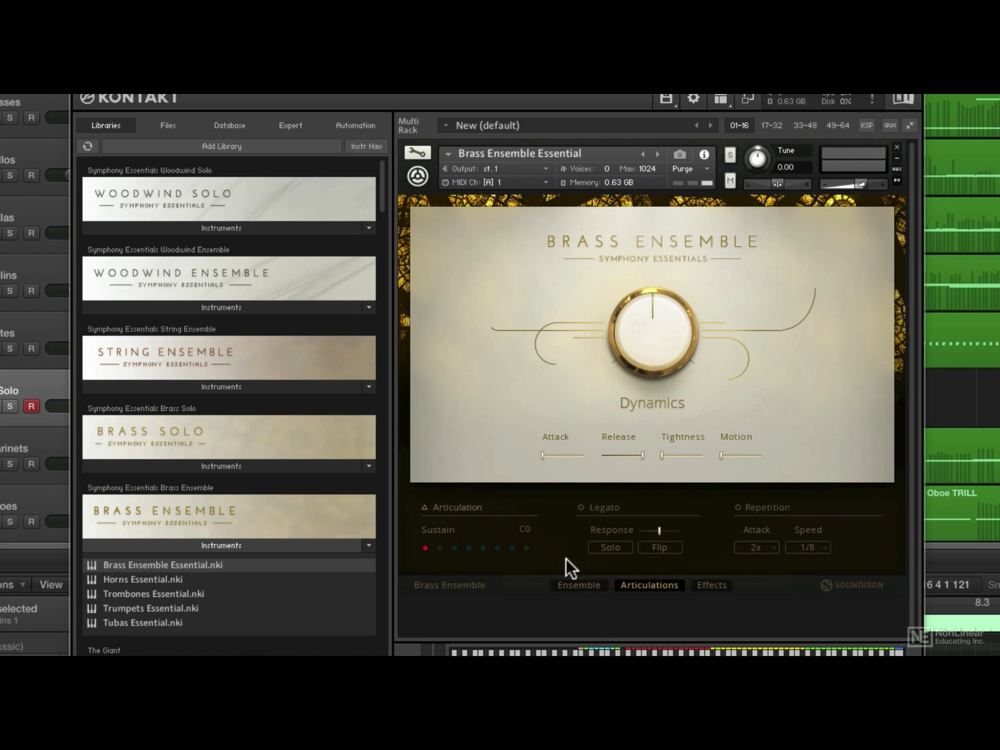
Task: Toggle solo S on the Solo track
Action: (10, 406)
